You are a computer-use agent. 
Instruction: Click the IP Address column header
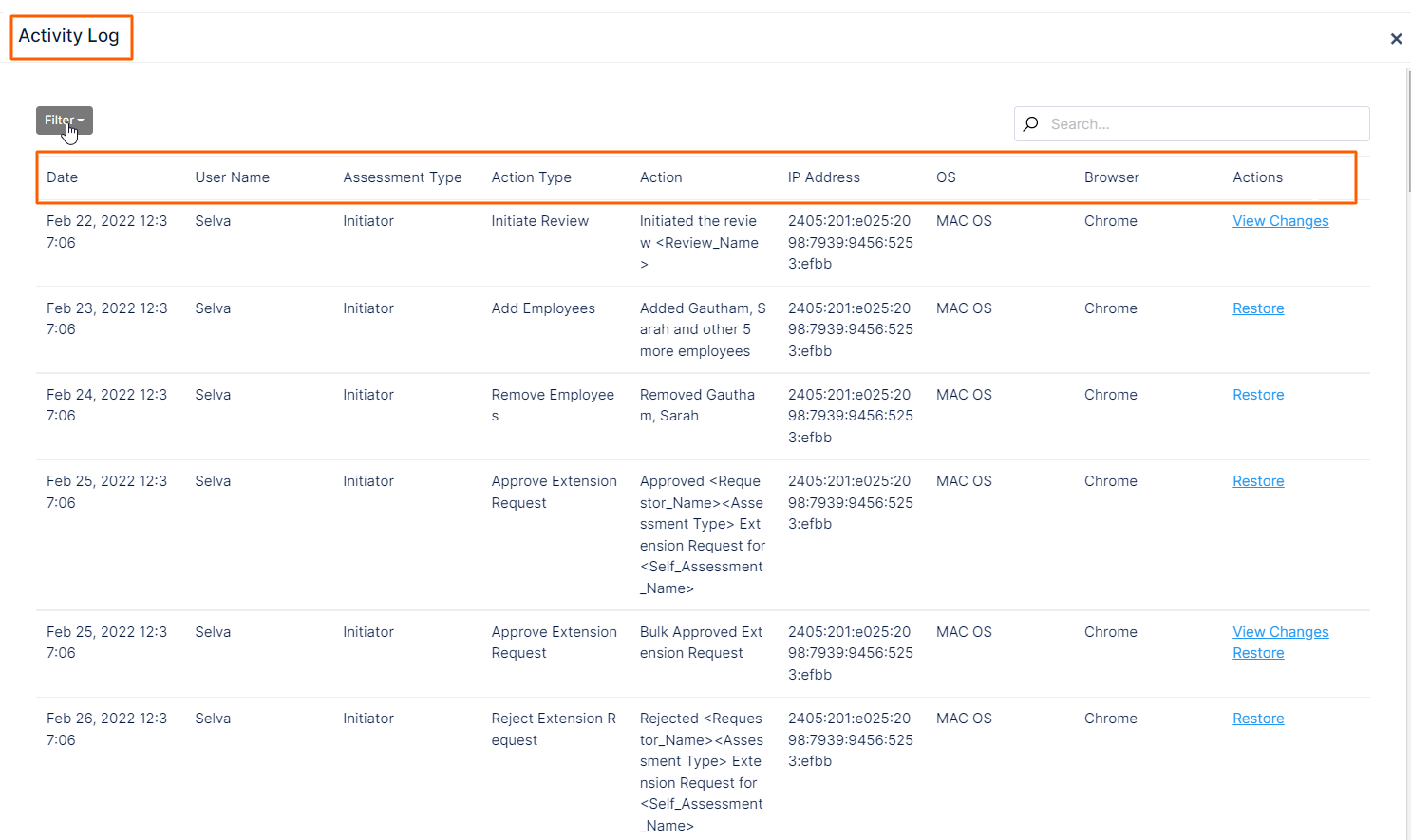tap(823, 177)
